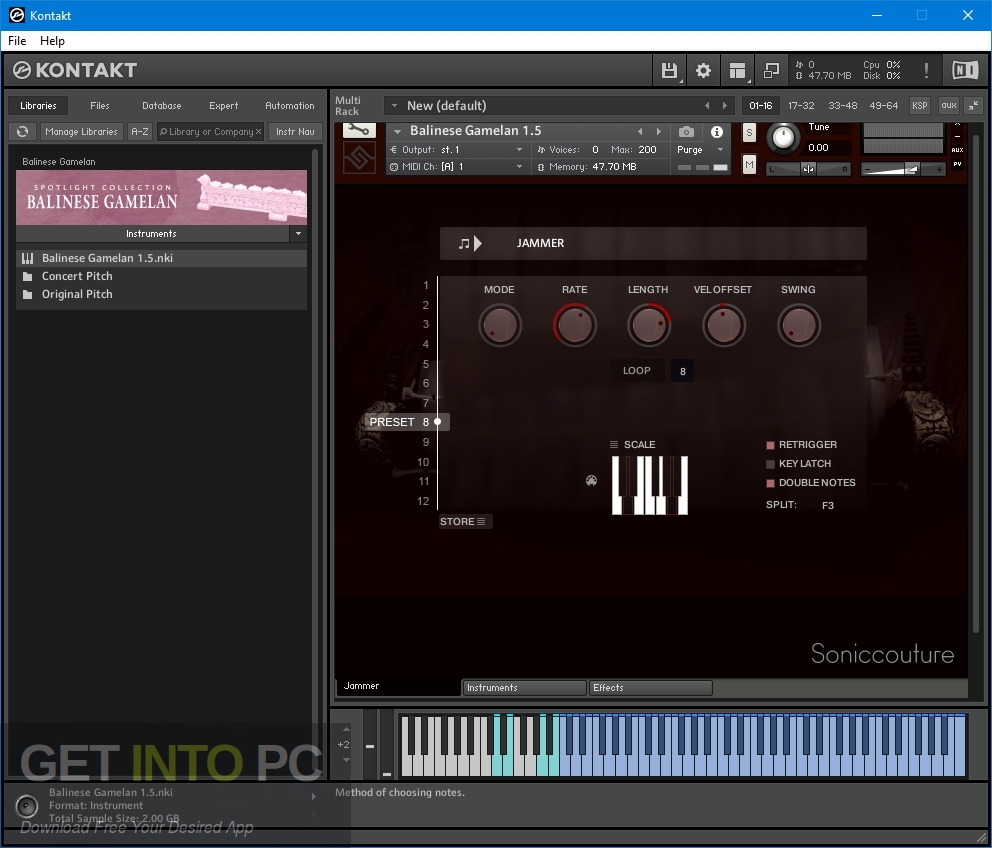Open Kontakt options gear icon
This screenshot has height=848, width=992.
tap(703, 70)
